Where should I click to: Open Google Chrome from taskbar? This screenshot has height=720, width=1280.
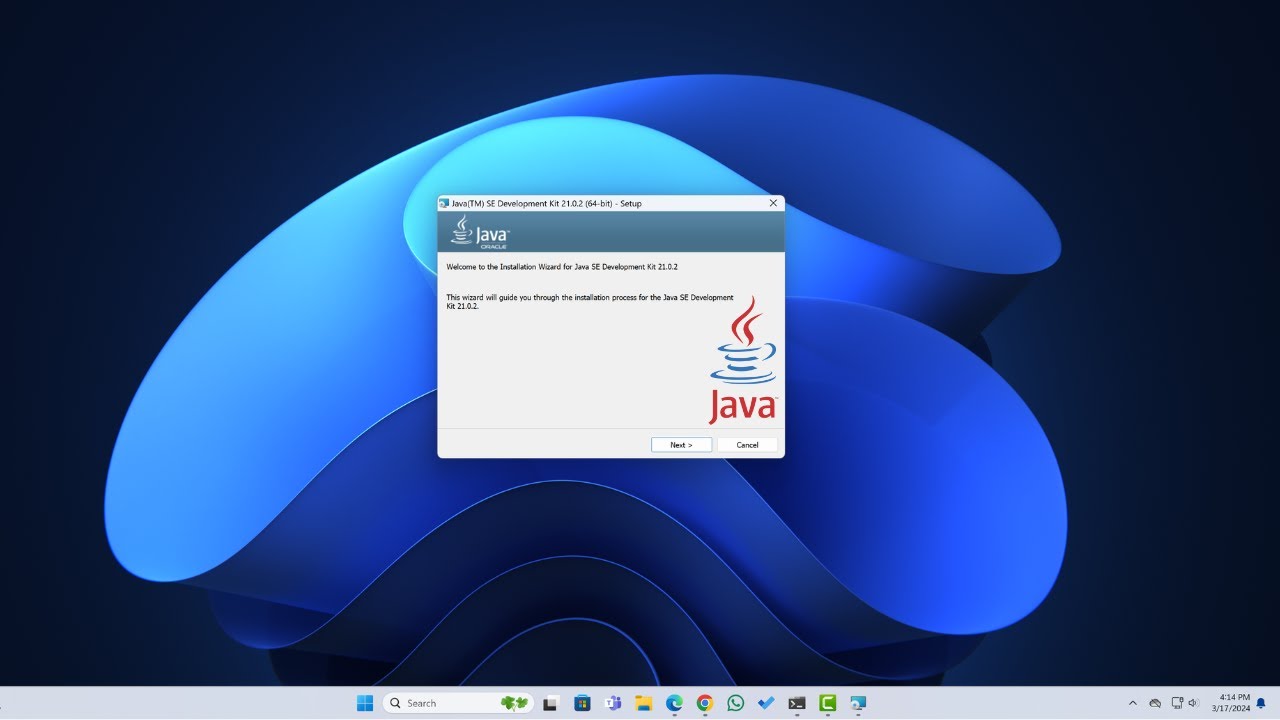(x=705, y=703)
